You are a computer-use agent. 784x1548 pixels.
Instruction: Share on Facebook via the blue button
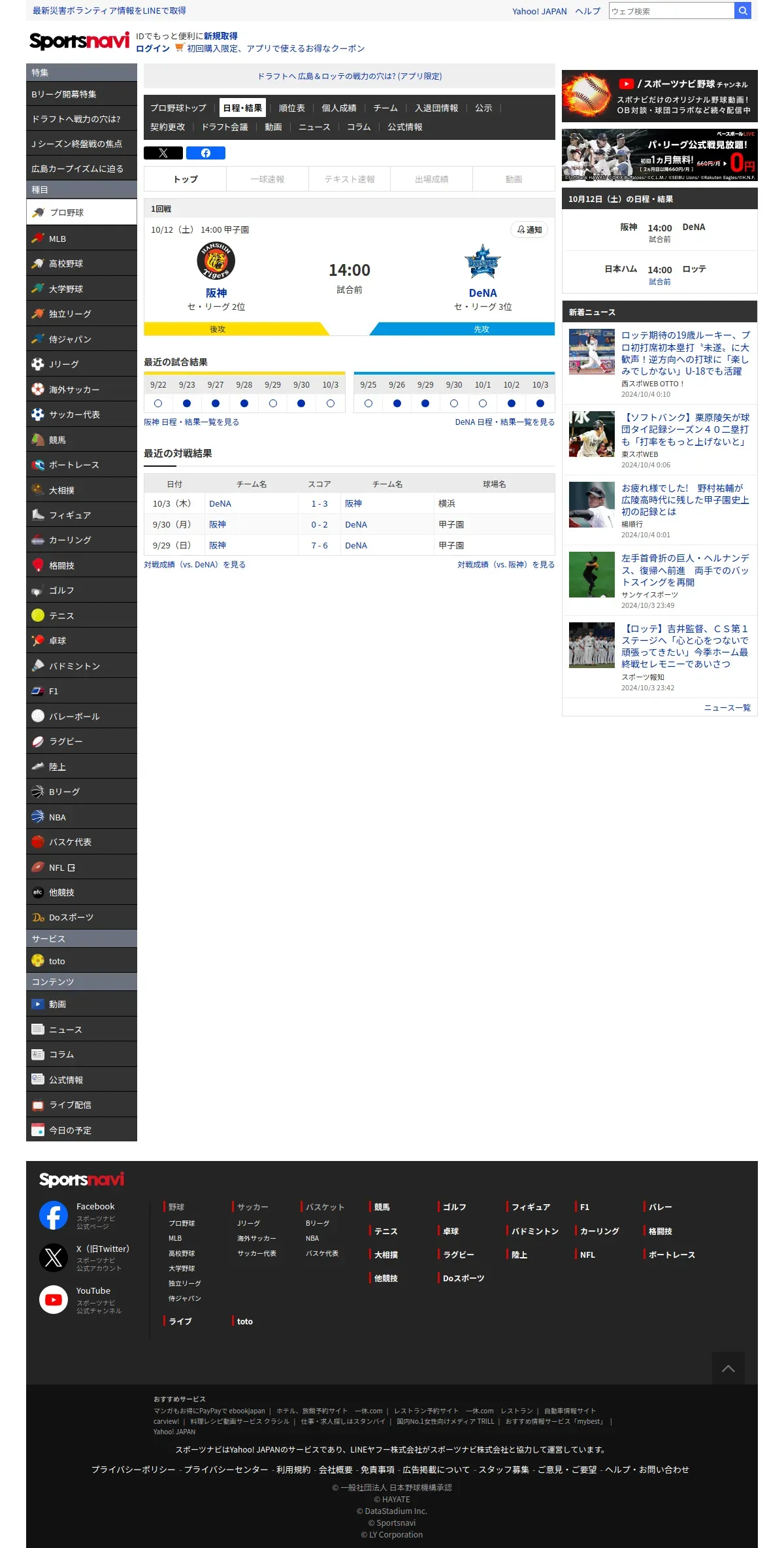[x=206, y=153]
